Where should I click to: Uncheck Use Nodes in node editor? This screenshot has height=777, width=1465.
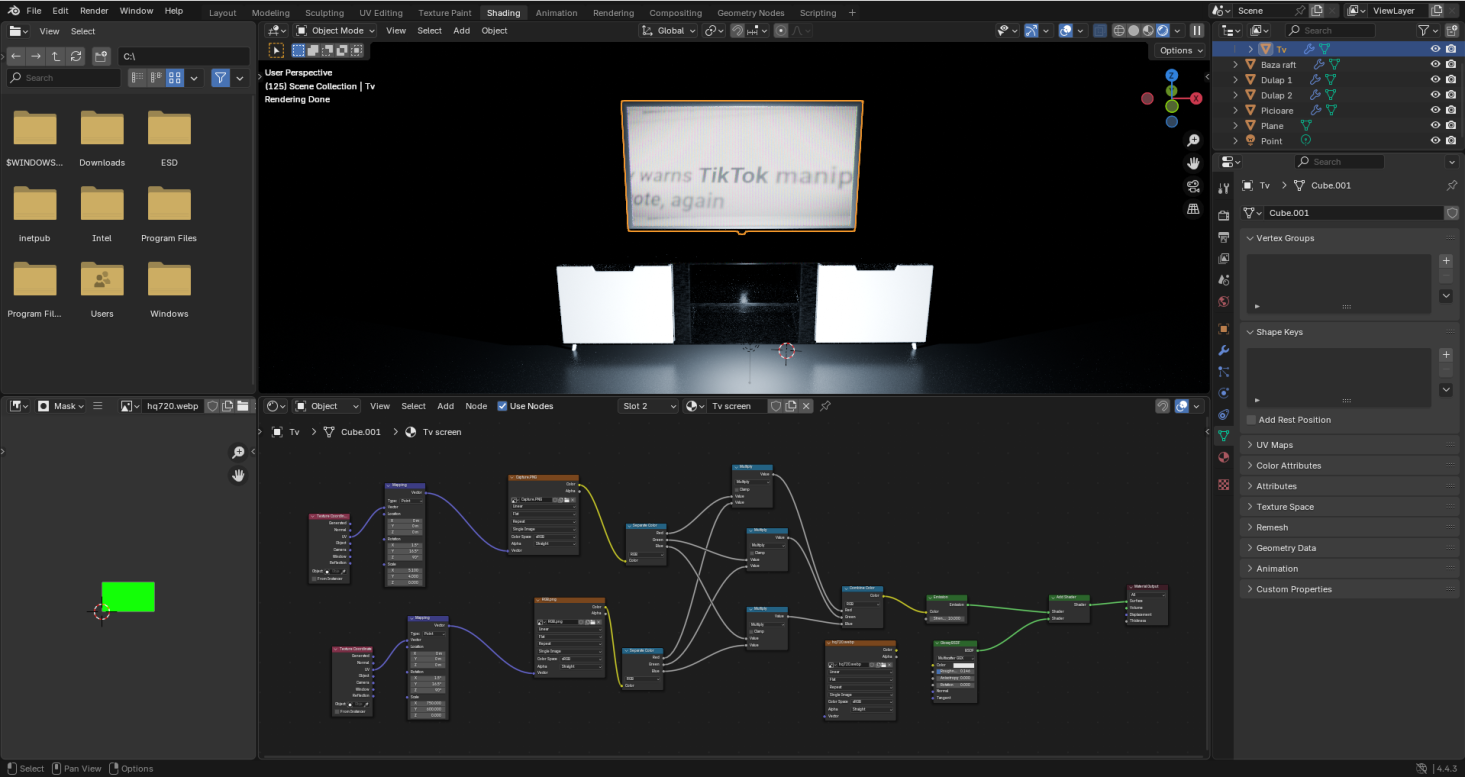[502, 406]
